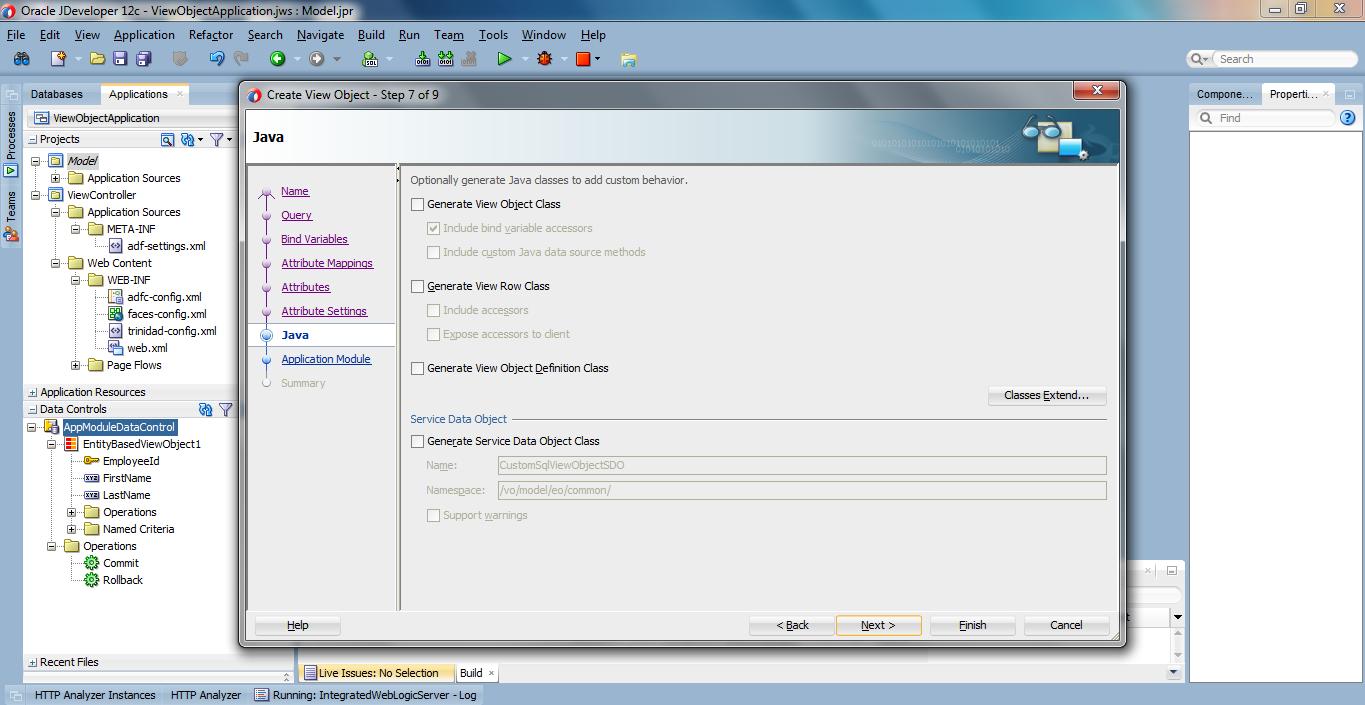Open the Refactor menu

click(210, 34)
